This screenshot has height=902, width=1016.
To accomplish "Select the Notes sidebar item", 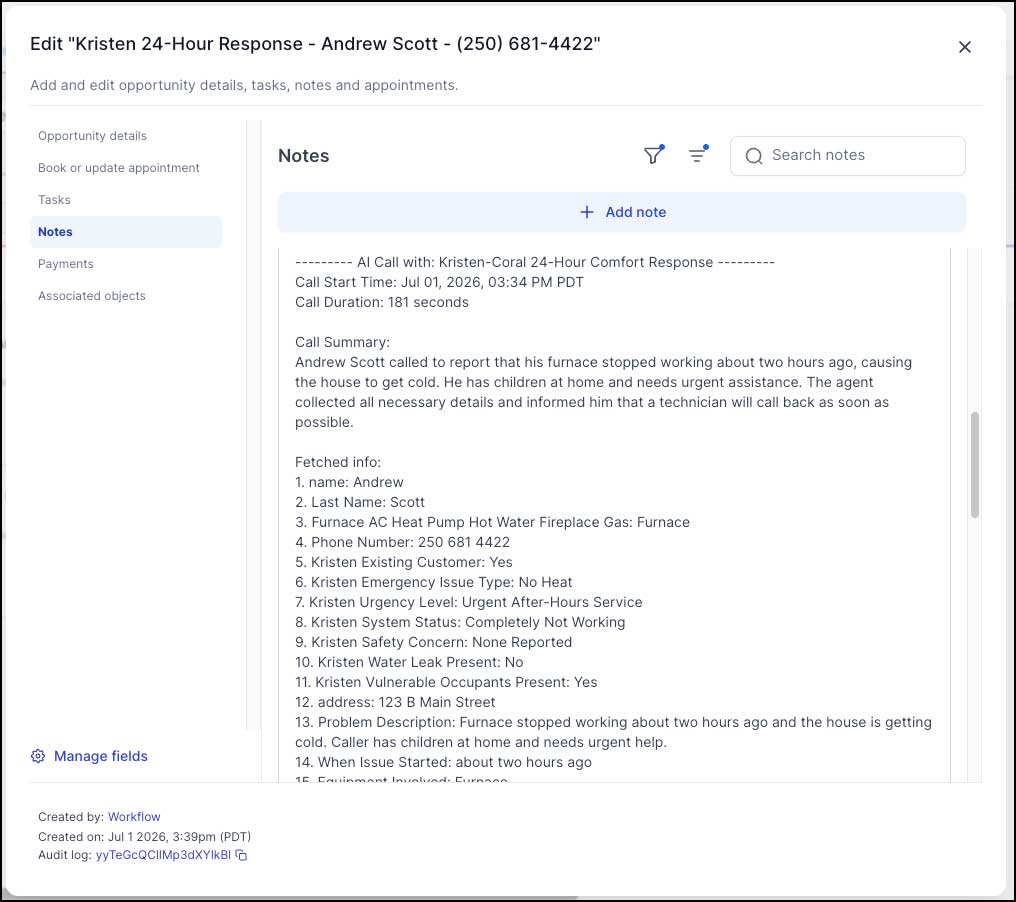I will (x=126, y=231).
